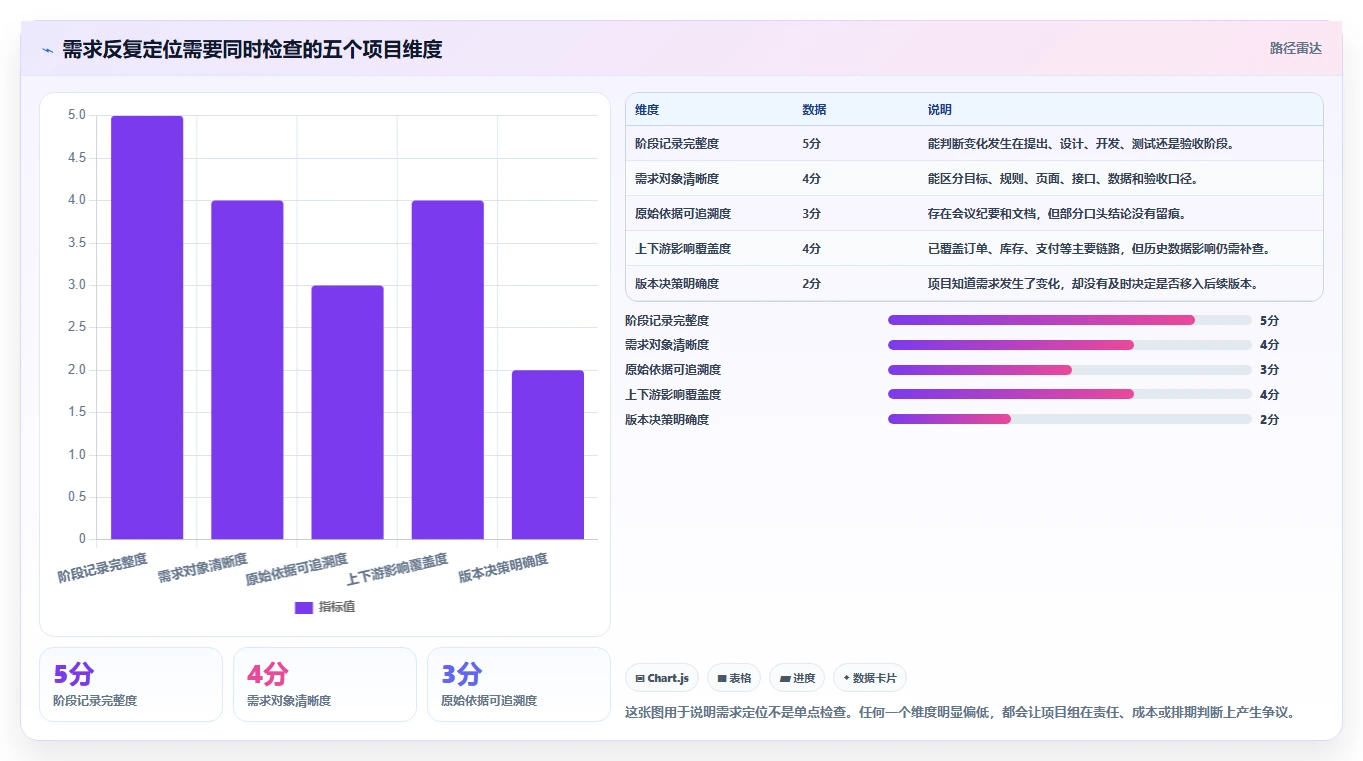This screenshot has height=761, width=1363.
Task: Click the 2.5 y-axis tick label
Action: [77, 327]
